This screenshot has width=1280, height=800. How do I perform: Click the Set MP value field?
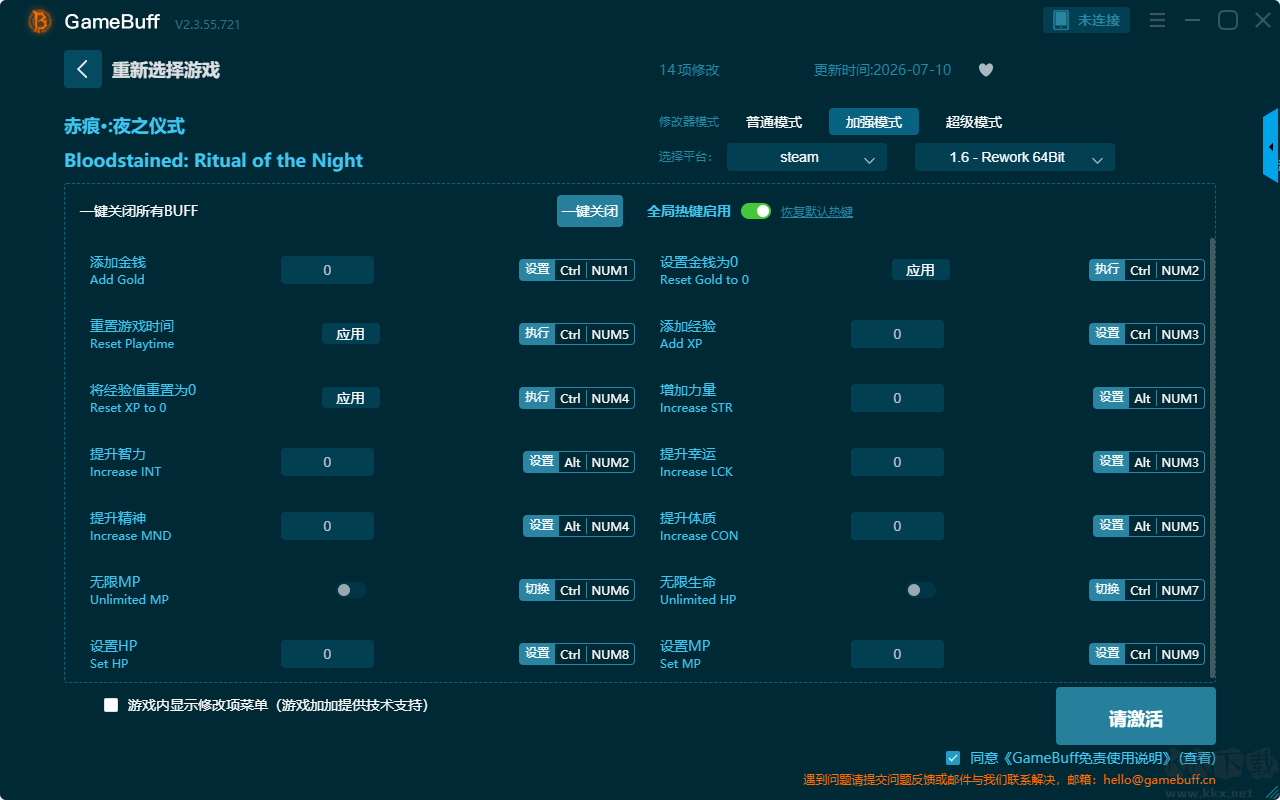pos(897,654)
